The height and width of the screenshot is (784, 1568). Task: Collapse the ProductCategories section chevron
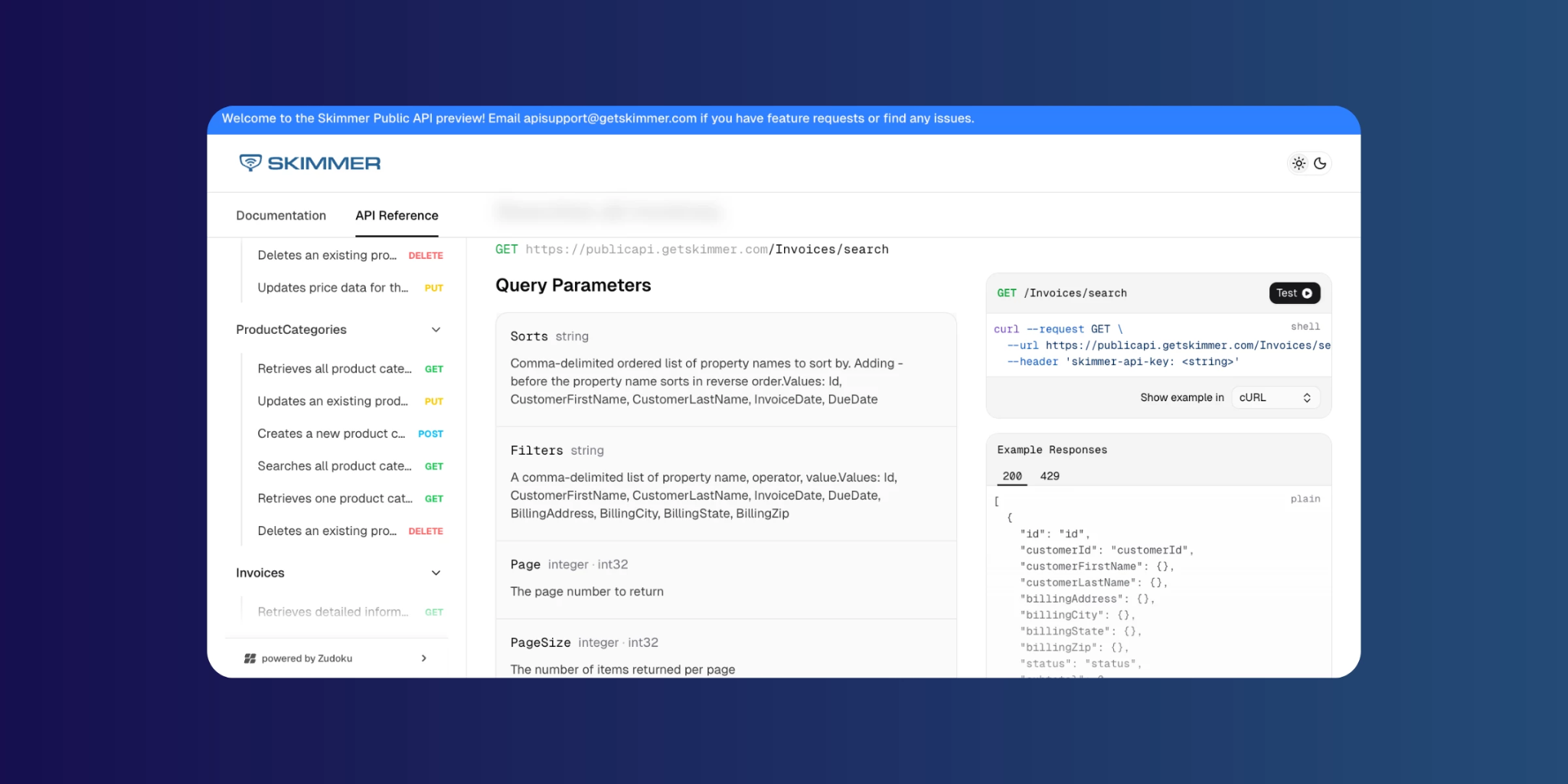pyautogui.click(x=436, y=329)
